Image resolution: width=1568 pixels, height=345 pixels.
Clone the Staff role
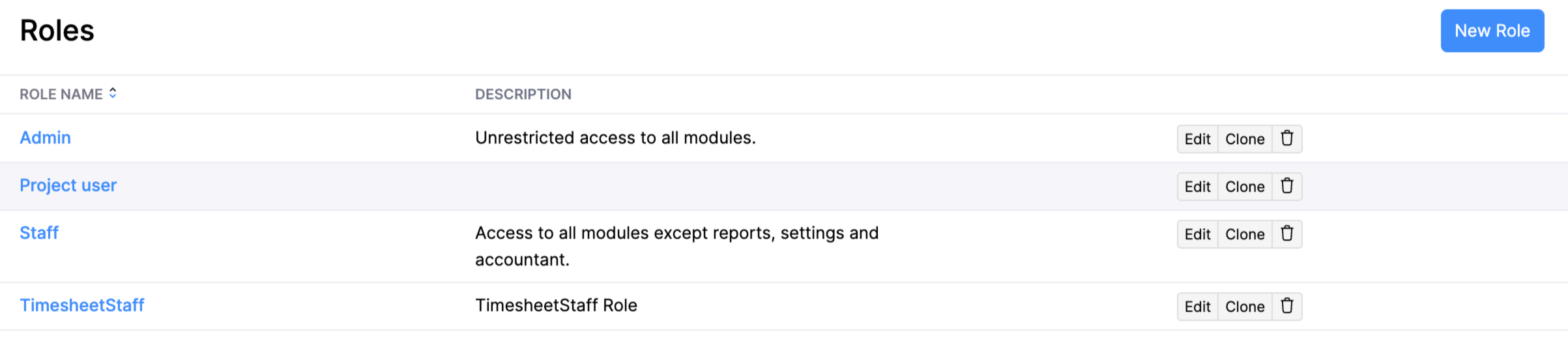(1245, 234)
